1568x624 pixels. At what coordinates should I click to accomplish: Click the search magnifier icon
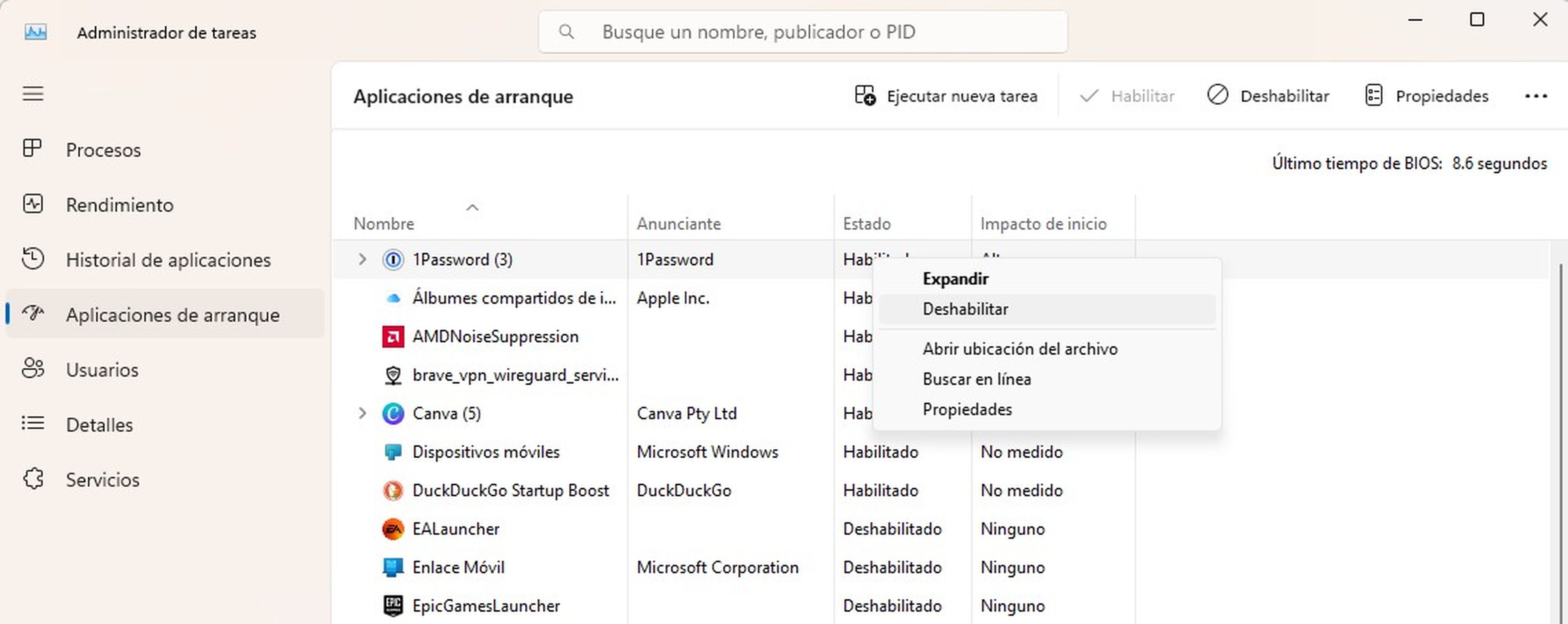click(x=566, y=31)
